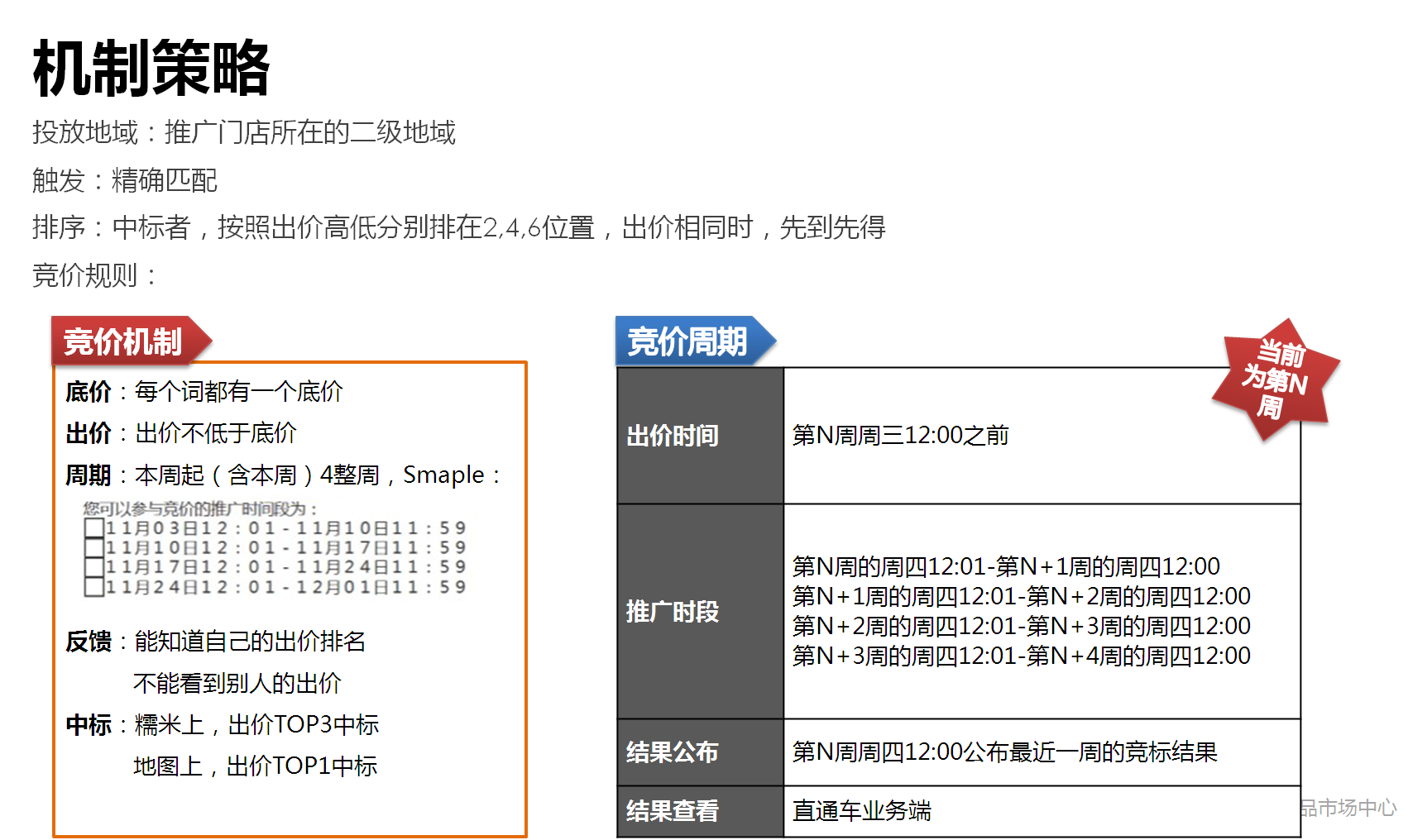Click the blue 竞价周期 arrow banner
The image size is (1408, 840).
click(688, 341)
